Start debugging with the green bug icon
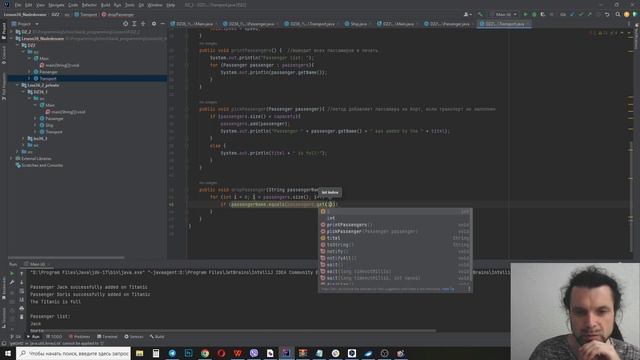 534,14
